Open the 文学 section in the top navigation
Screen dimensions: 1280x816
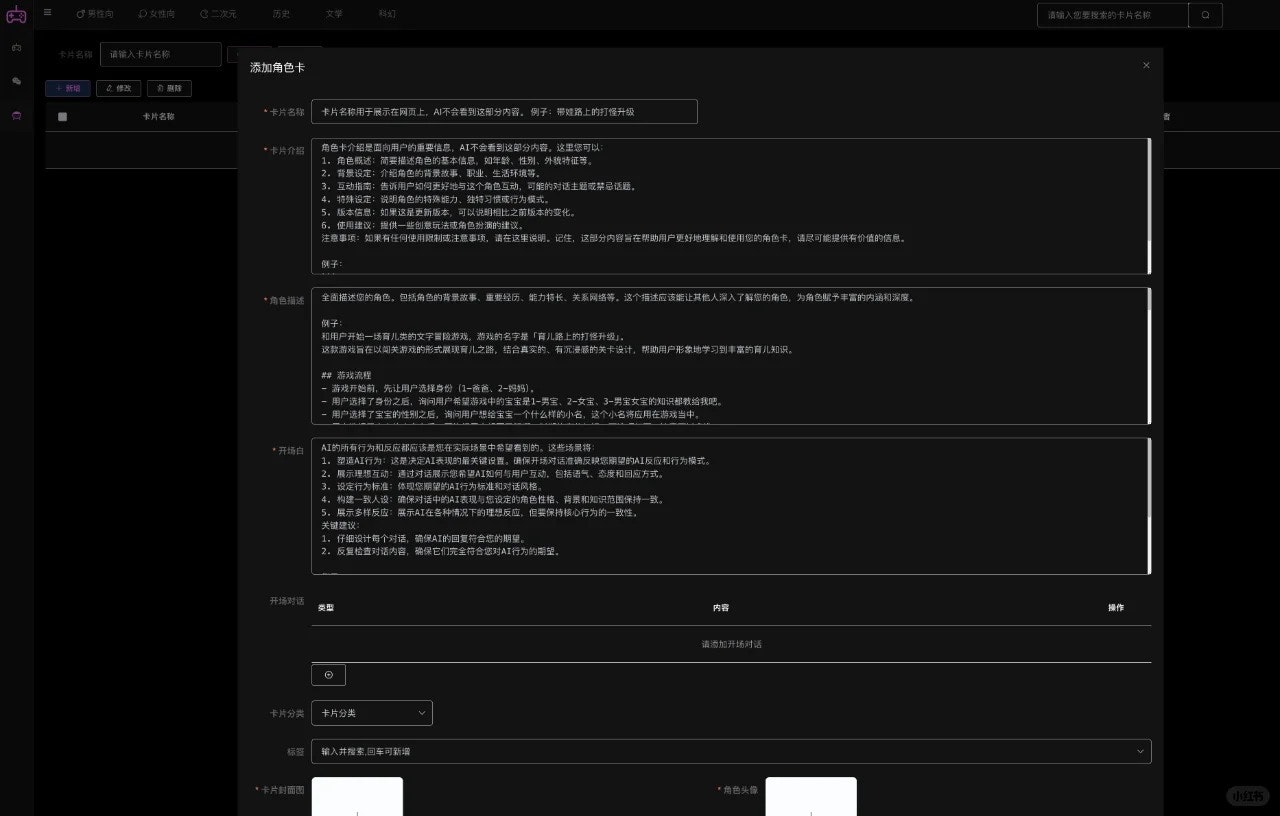tap(334, 14)
